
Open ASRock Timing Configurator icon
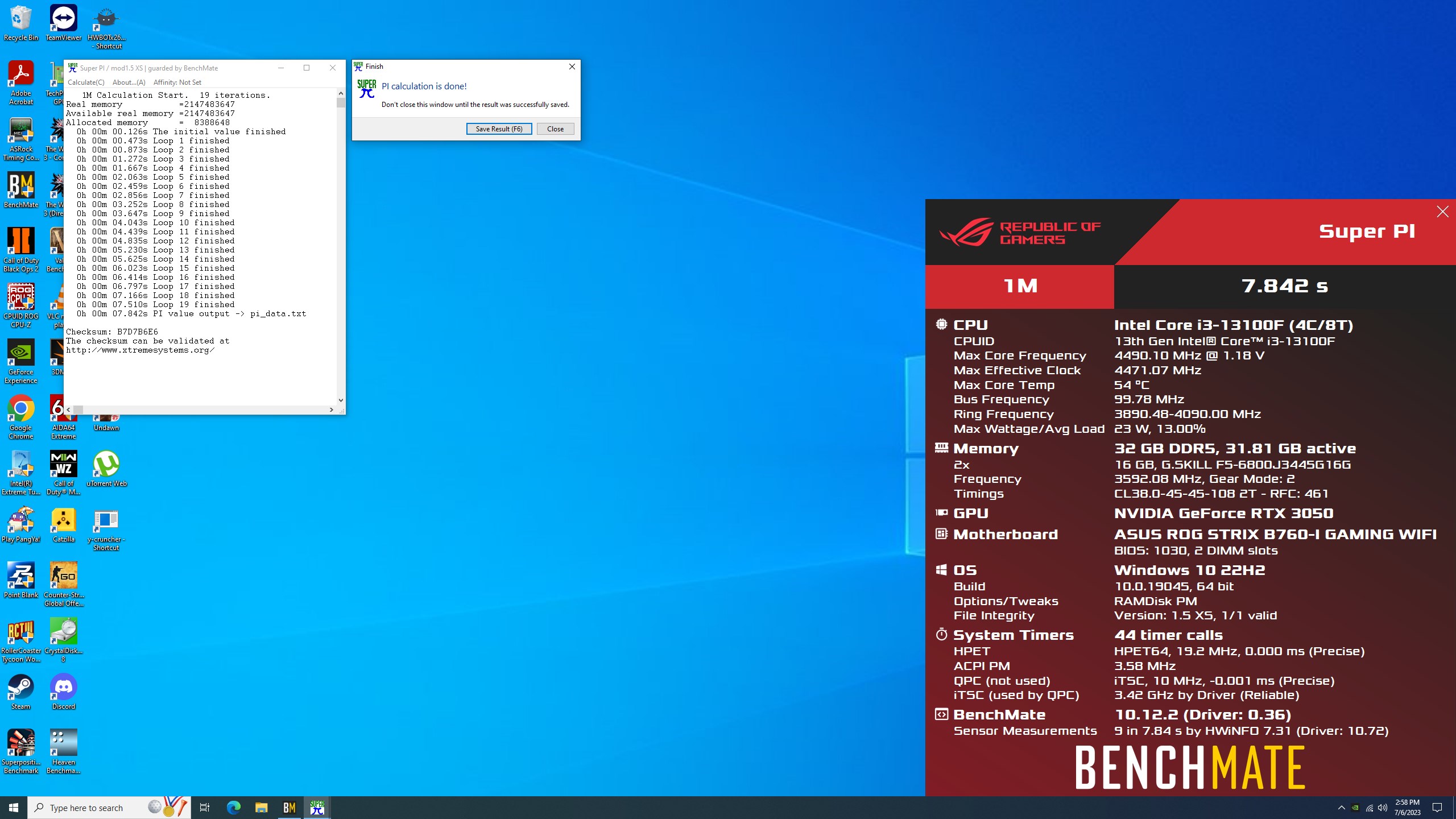(x=21, y=139)
